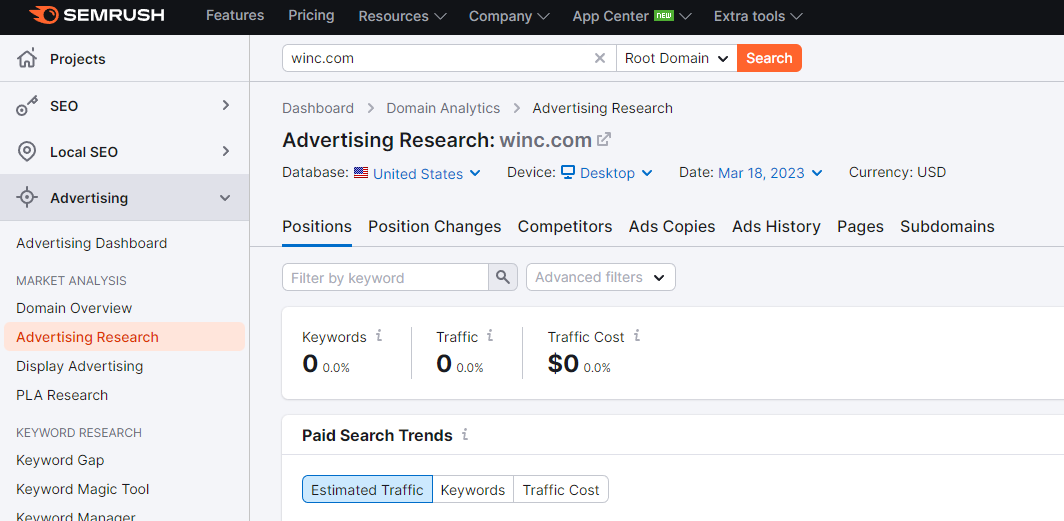
Task: Open Projects home icon
Action: click(26, 58)
